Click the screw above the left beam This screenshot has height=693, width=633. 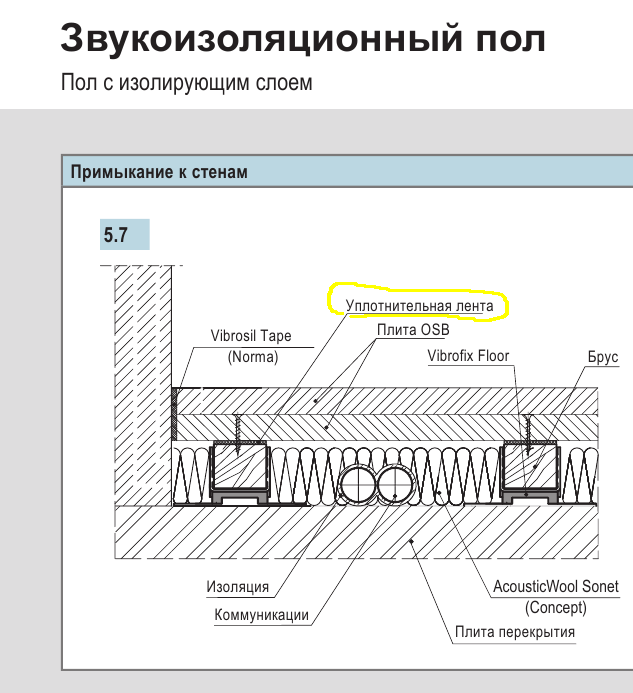pos(237,427)
